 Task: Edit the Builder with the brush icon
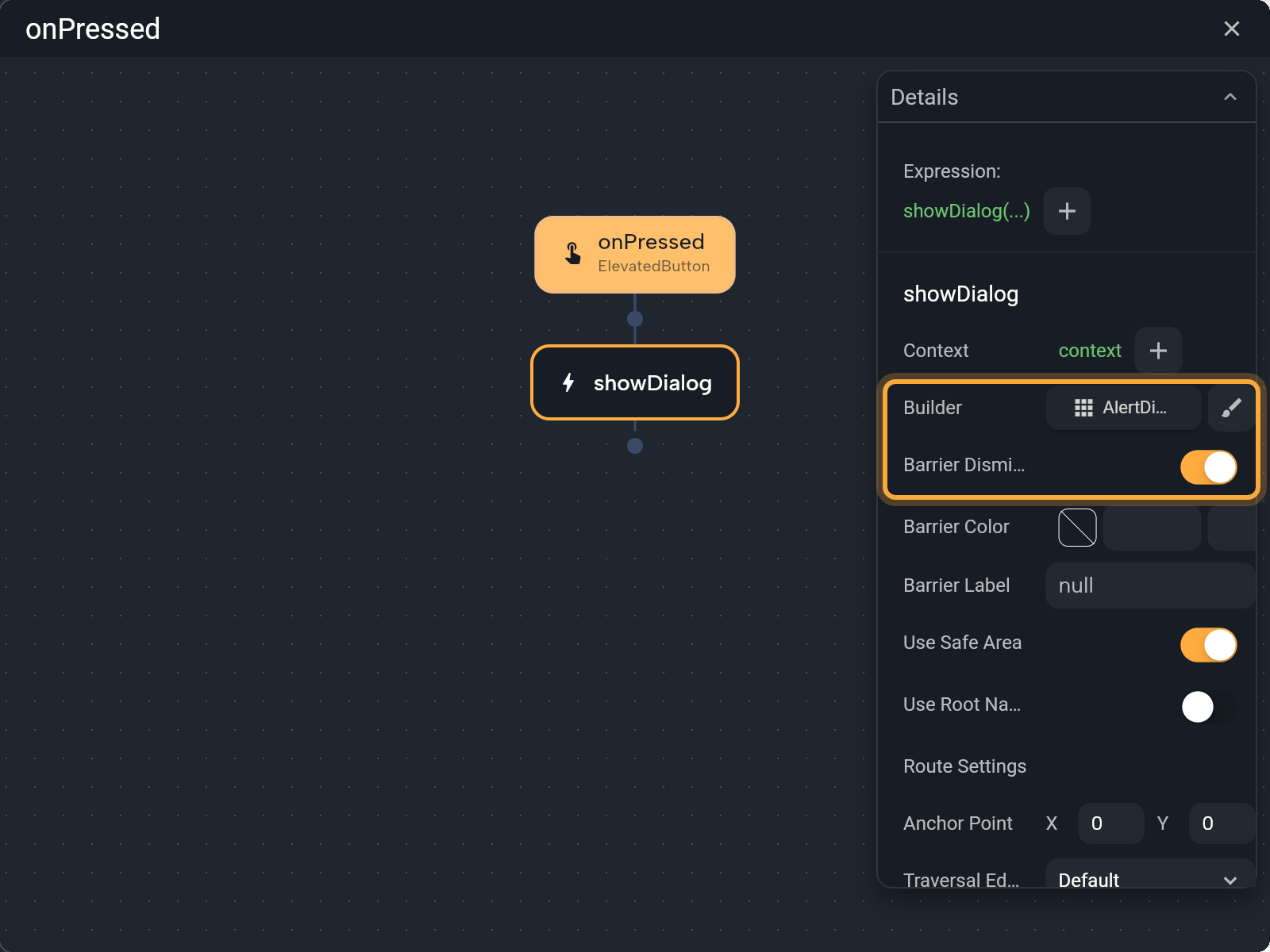1231,408
